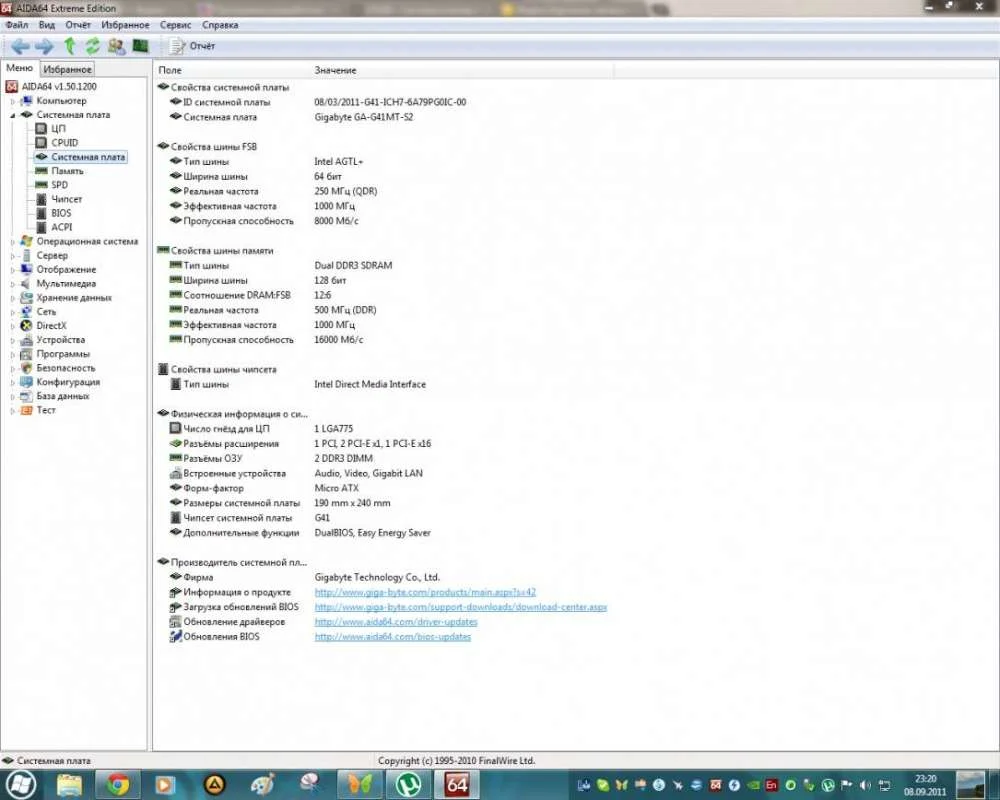Screen dimensions: 1000x800
Task: Switch to the Избранное tab in side panel
Action: (68, 70)
